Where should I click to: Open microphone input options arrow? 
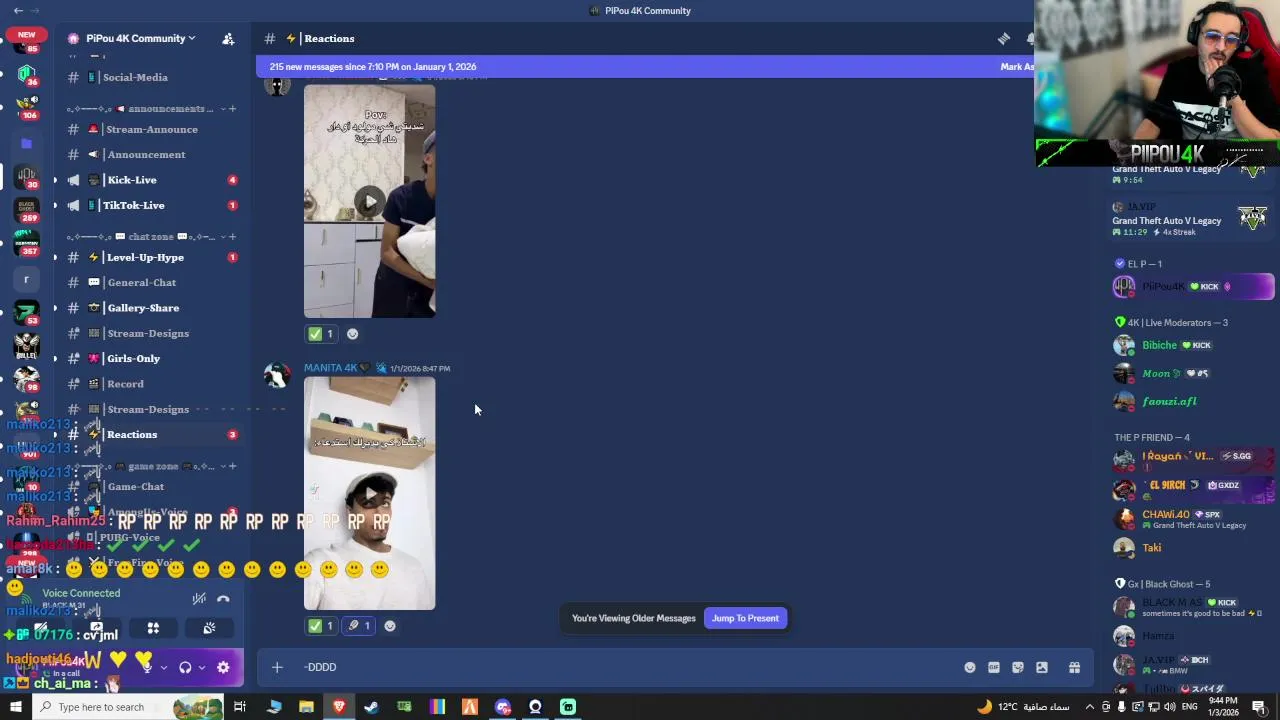tap(163, 667)
